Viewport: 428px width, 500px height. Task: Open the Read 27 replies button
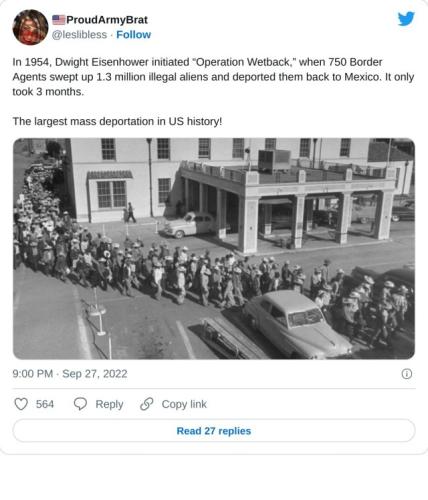(214, 431)
